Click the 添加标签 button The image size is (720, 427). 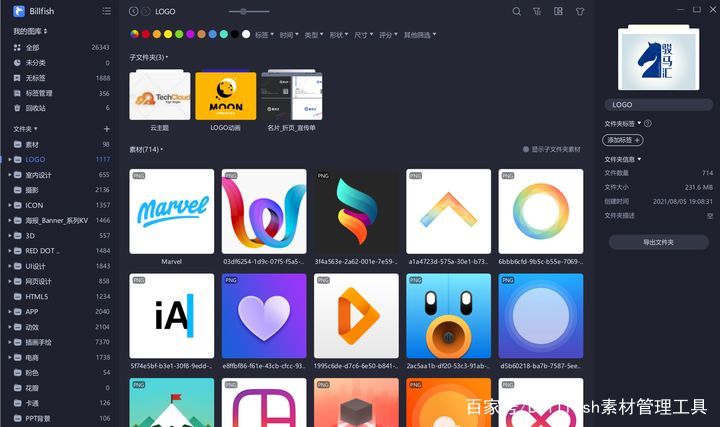[x=623, y=140]
